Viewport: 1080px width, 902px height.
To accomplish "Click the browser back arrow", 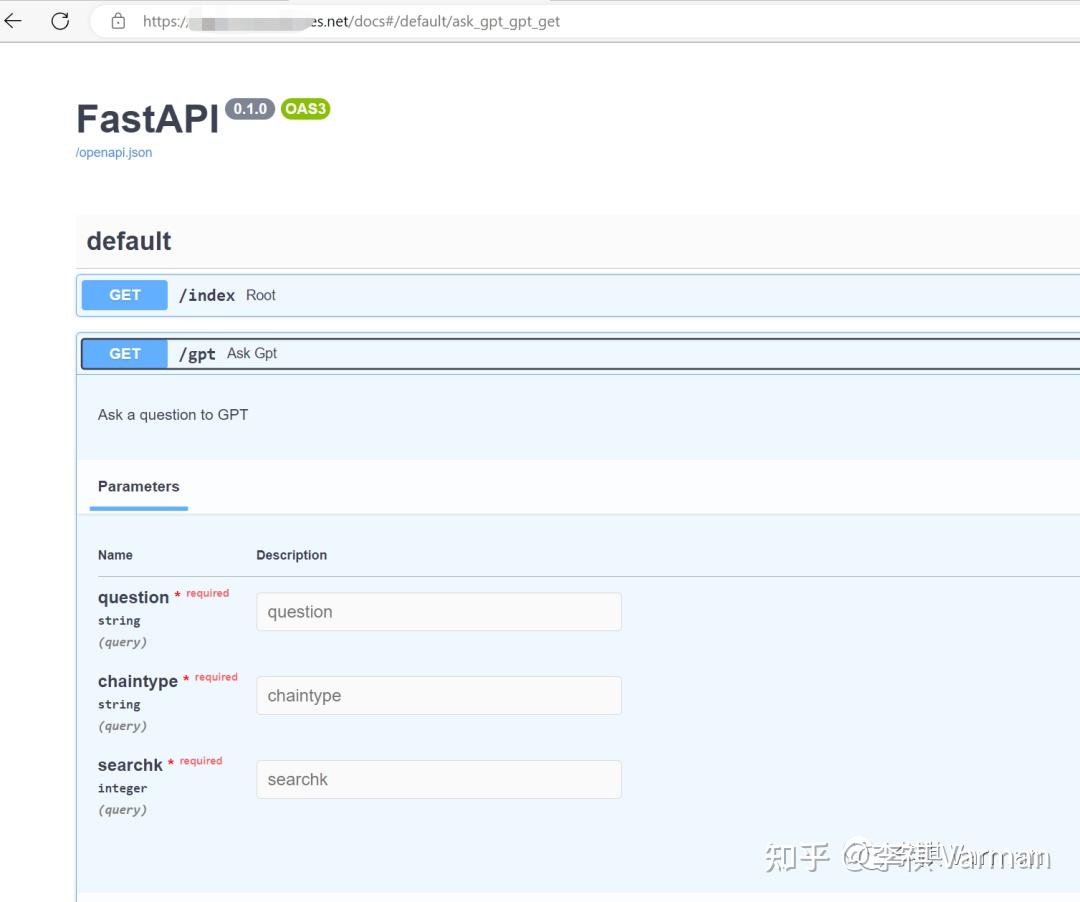I will pyautogui.click(x=15, y=20).
